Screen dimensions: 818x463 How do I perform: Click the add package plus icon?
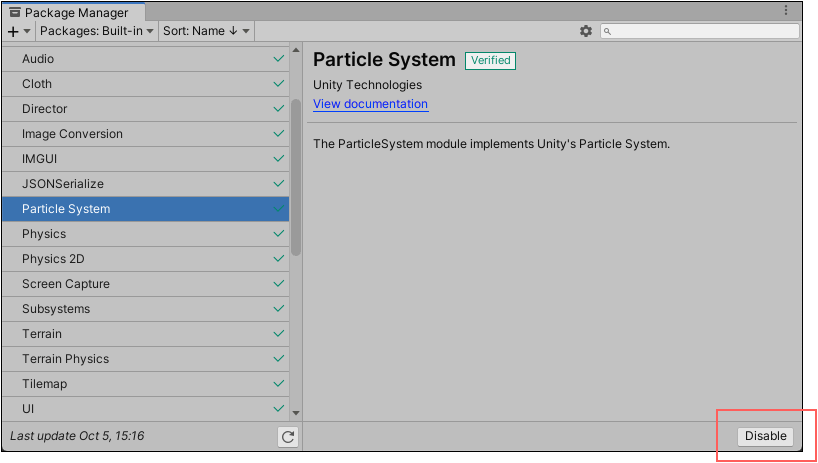(13, 31)
